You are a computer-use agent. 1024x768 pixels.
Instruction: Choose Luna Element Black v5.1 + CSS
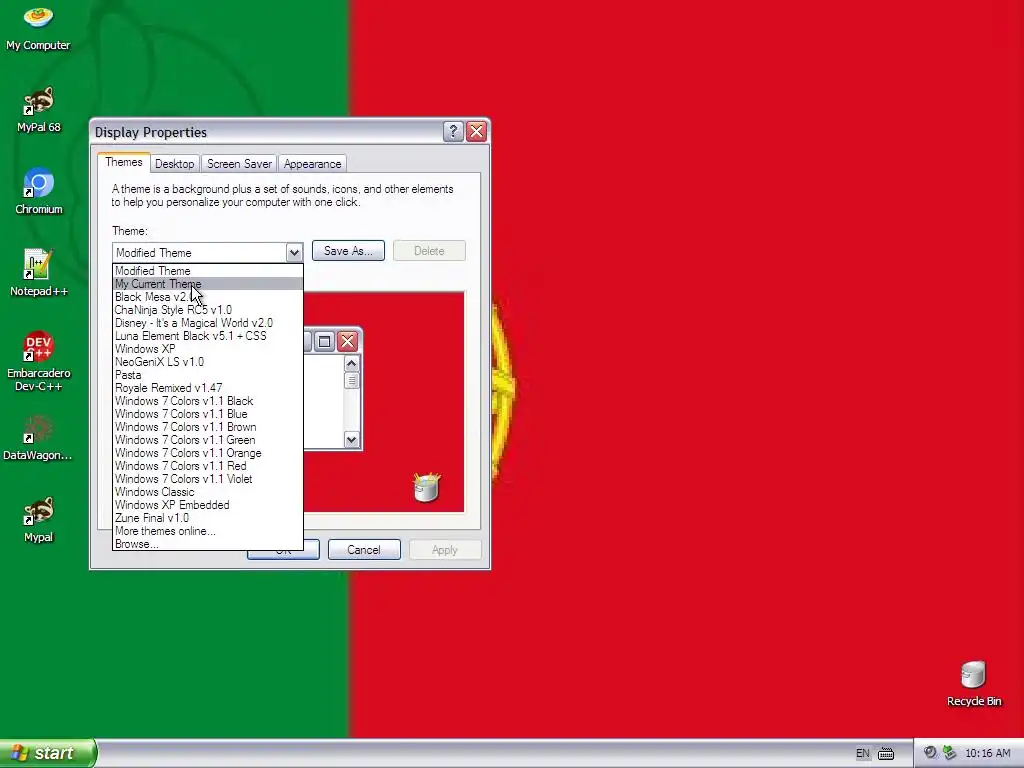208,336
